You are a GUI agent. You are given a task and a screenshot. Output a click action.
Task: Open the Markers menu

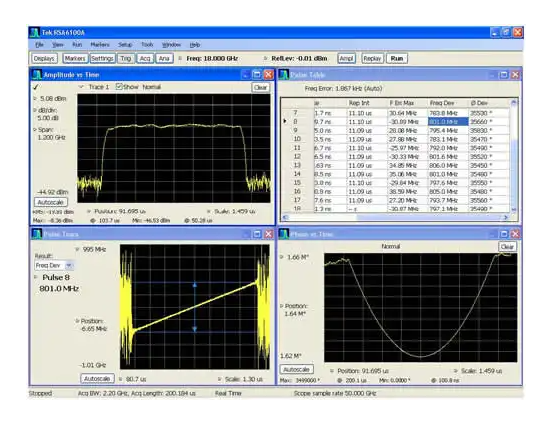100,45
